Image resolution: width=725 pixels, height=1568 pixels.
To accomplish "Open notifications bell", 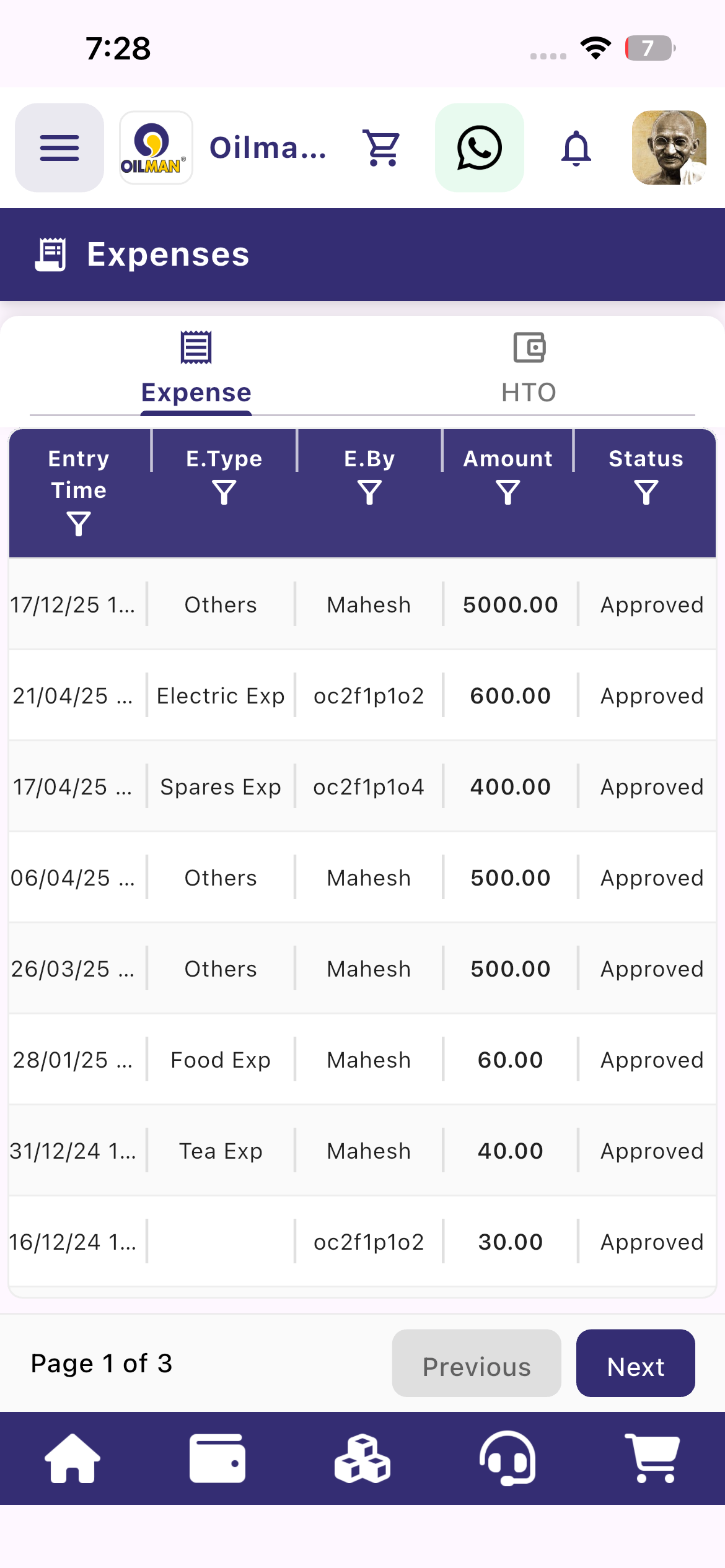I will (576, 147).
